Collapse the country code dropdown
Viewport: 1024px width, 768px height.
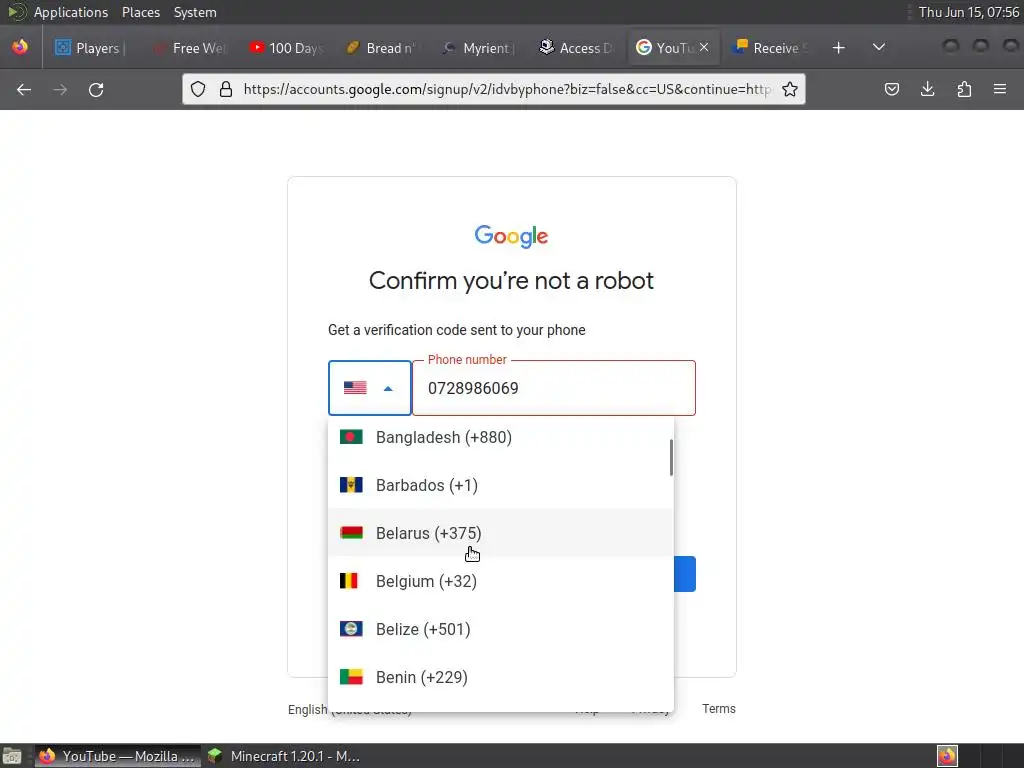click(370, 388)
